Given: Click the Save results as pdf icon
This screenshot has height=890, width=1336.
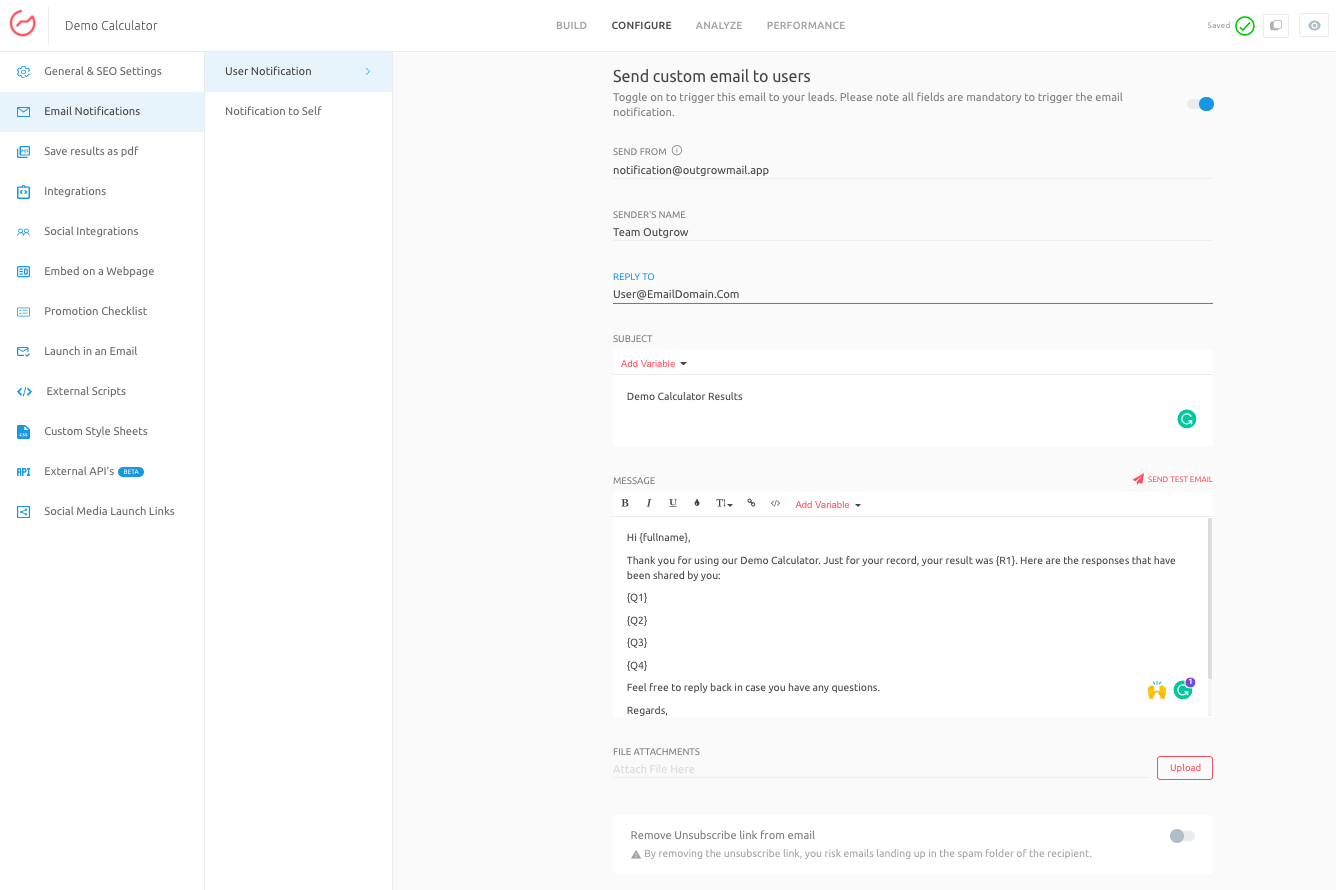Looking at the screenshot, I should pyautogui.click(x=23, y=152).
